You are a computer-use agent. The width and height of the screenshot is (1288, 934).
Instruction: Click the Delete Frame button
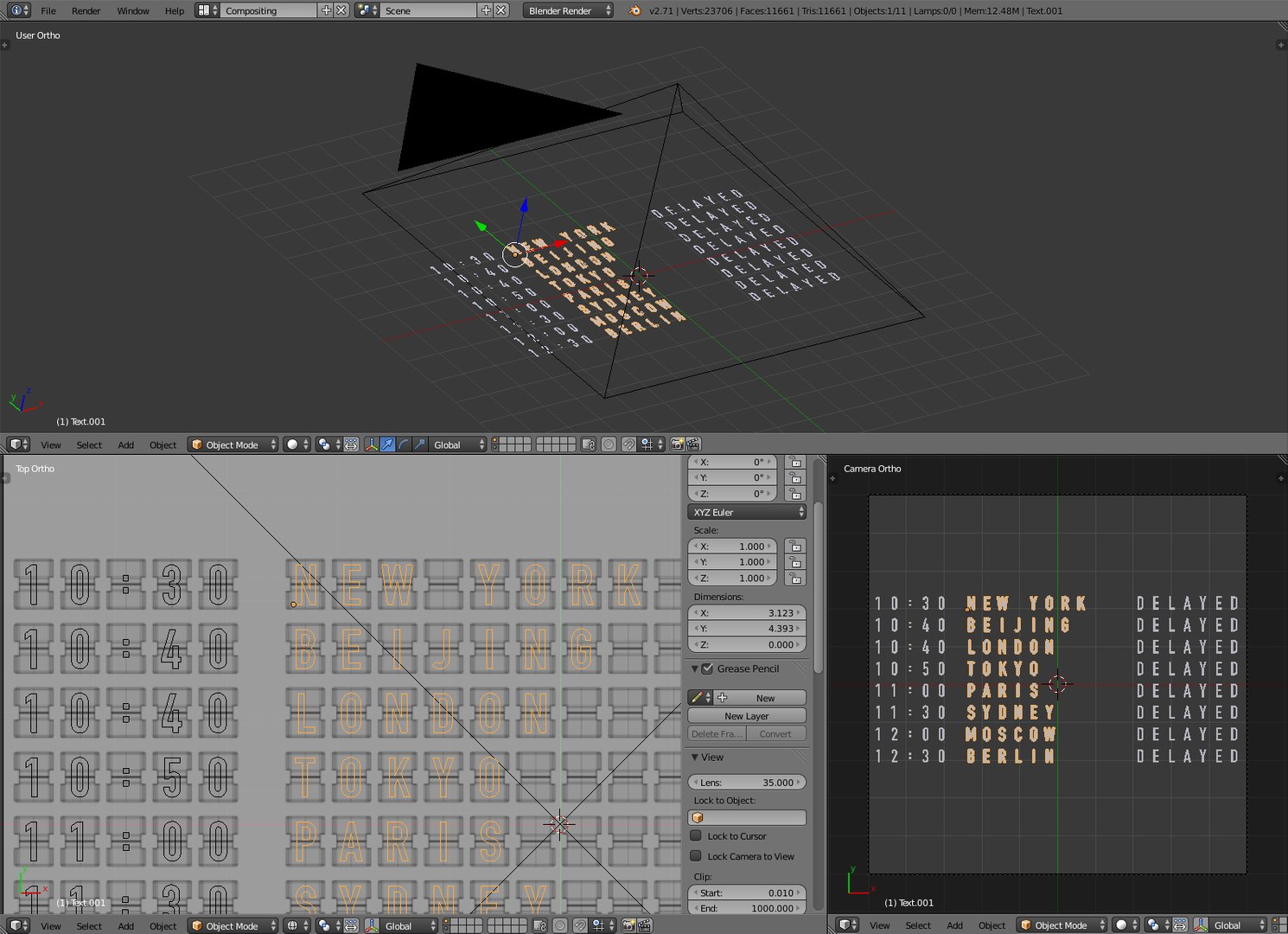pos(716,734)
